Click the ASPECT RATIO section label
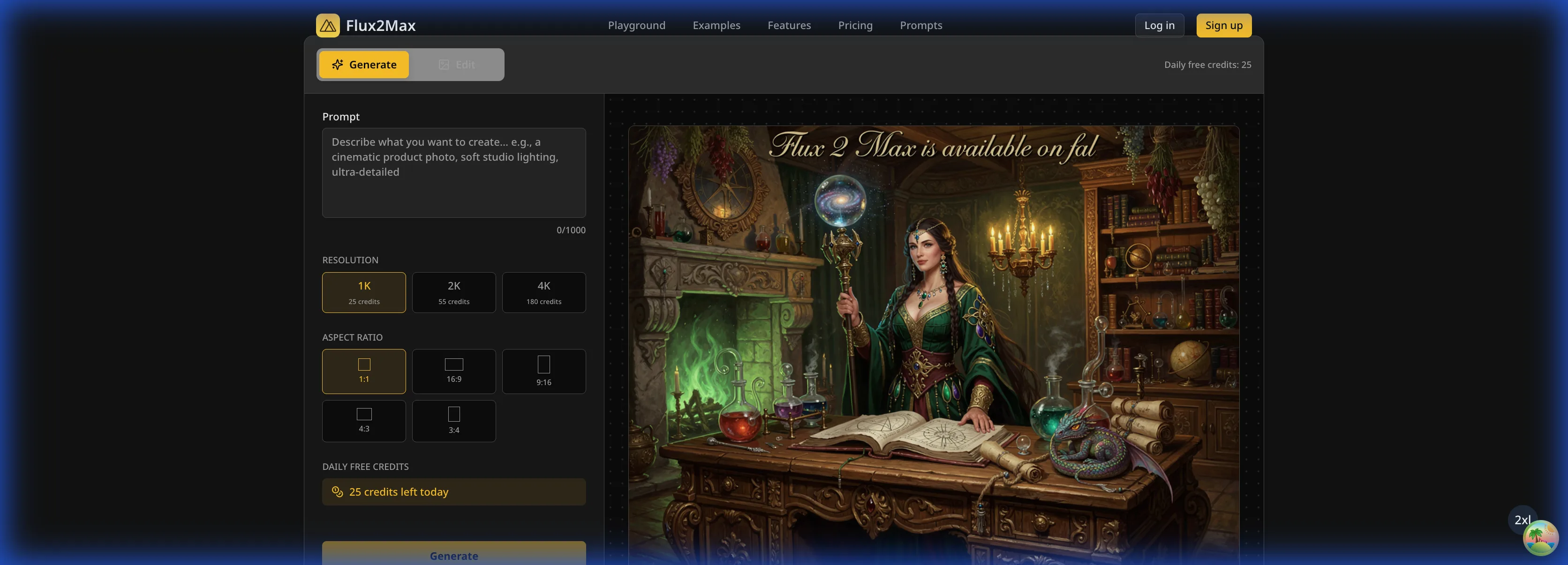The height and width of the screenshot is (565, 1568). 353,337
